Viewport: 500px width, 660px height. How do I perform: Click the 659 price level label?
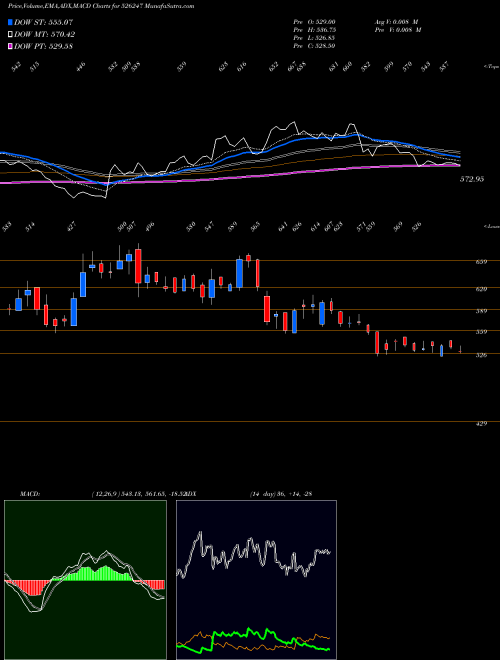tap(481, 262)
